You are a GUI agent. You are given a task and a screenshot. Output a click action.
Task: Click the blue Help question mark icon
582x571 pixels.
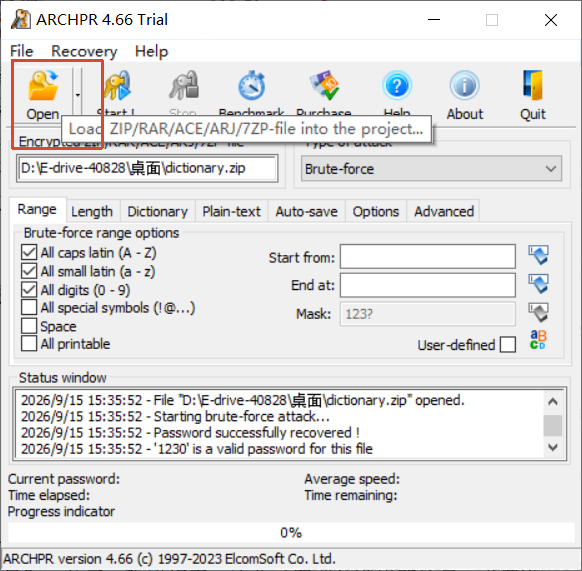397,86
